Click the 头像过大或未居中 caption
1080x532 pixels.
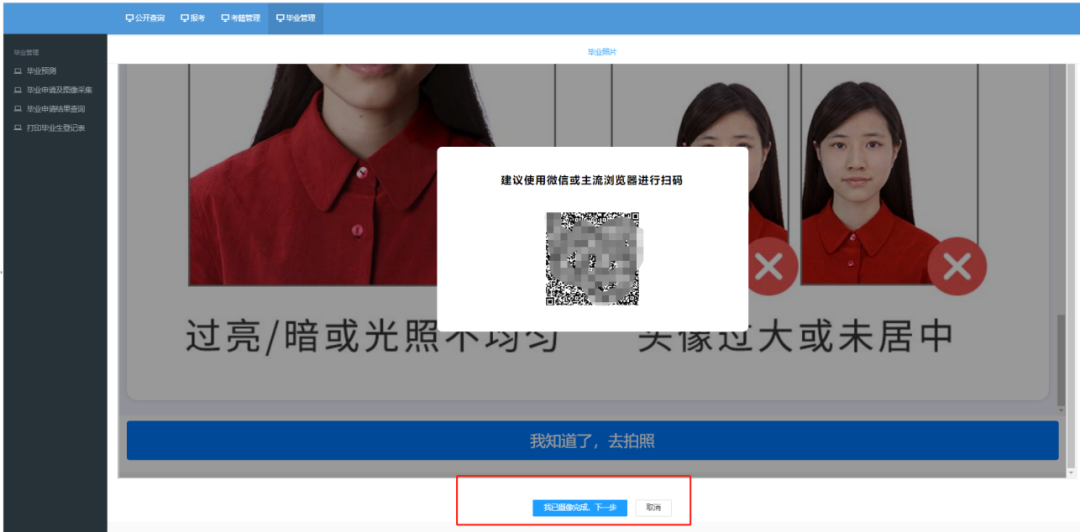click(x=796, y=338)
